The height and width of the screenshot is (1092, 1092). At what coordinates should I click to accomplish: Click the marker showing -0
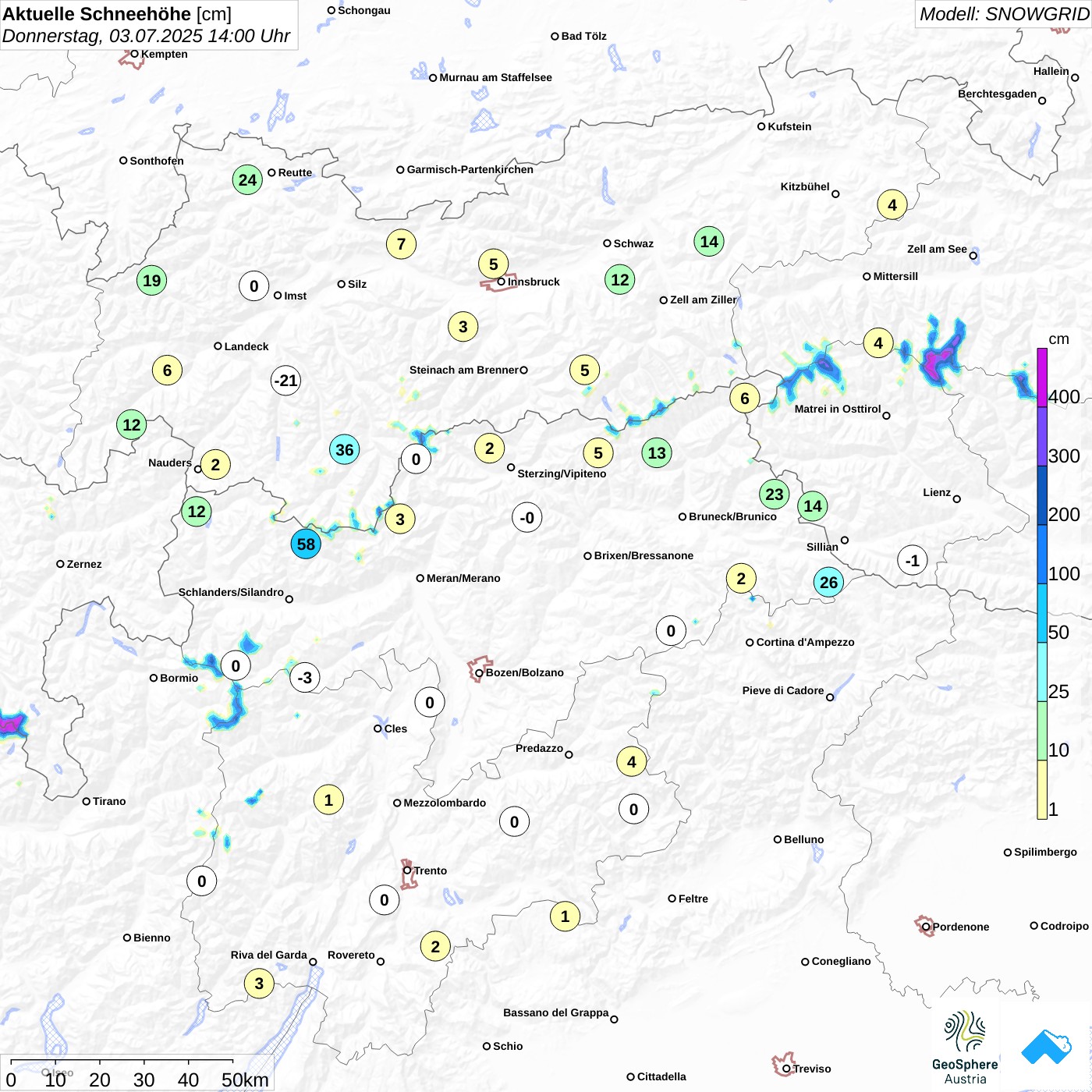pos(526,518)
